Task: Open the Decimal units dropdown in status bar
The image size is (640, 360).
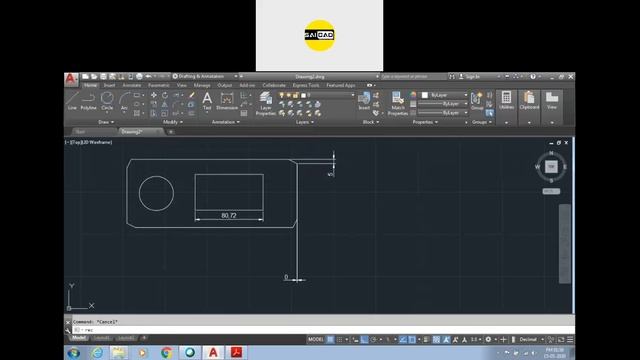Action: click(x=531, y=339)
